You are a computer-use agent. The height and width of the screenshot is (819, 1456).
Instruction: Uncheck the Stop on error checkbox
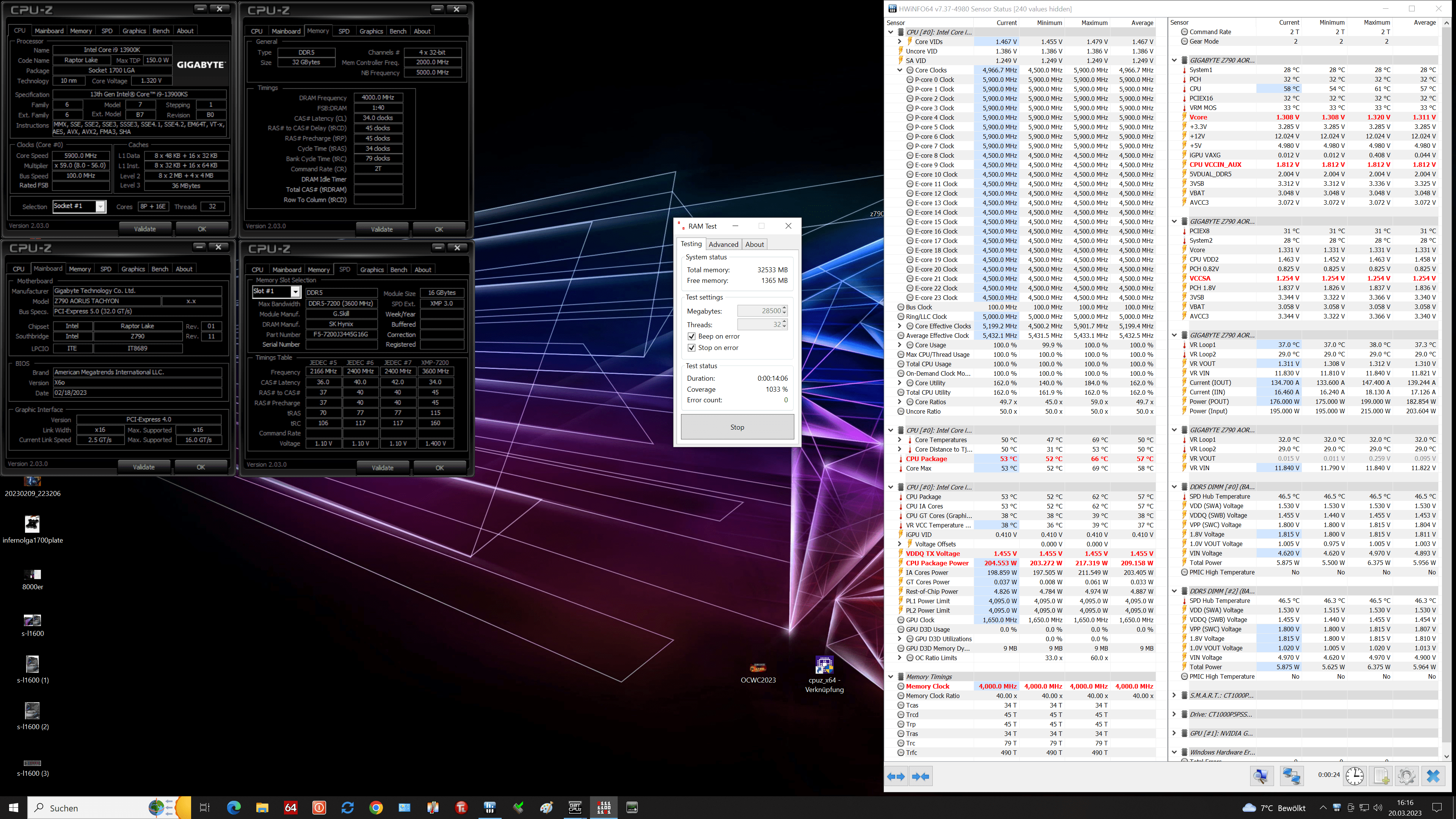(691, 348)
